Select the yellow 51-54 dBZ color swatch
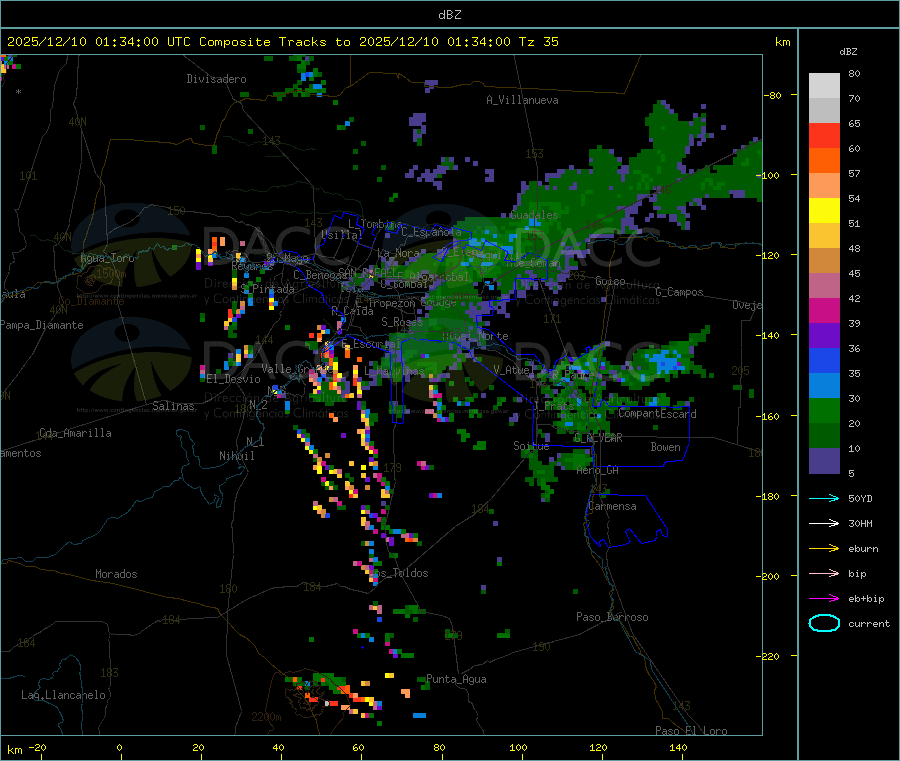Viewport: 900px width, 761px height. click(x=824, y=211)
